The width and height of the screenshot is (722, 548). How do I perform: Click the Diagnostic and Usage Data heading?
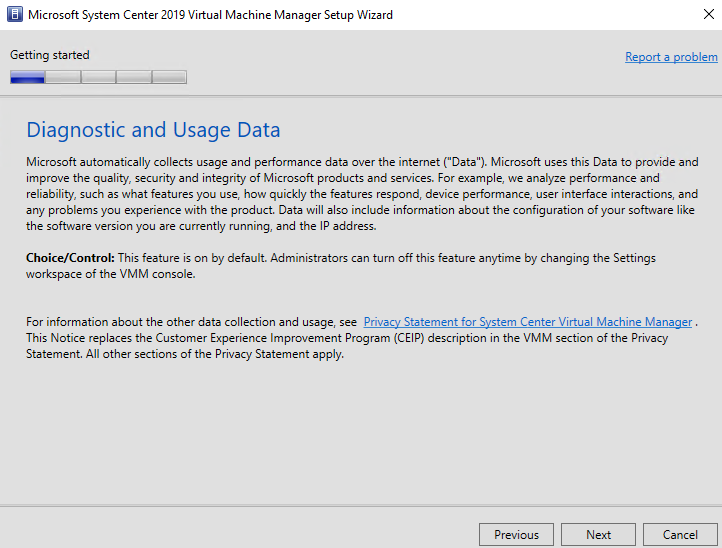tap(153, 130)
